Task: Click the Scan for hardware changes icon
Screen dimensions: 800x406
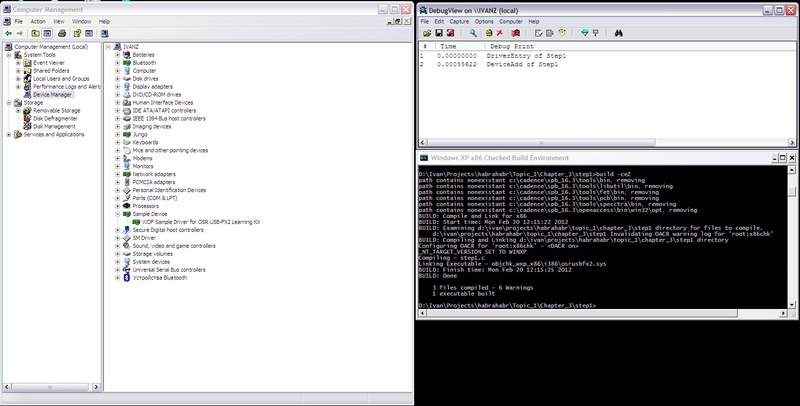Action: (105, 33)
